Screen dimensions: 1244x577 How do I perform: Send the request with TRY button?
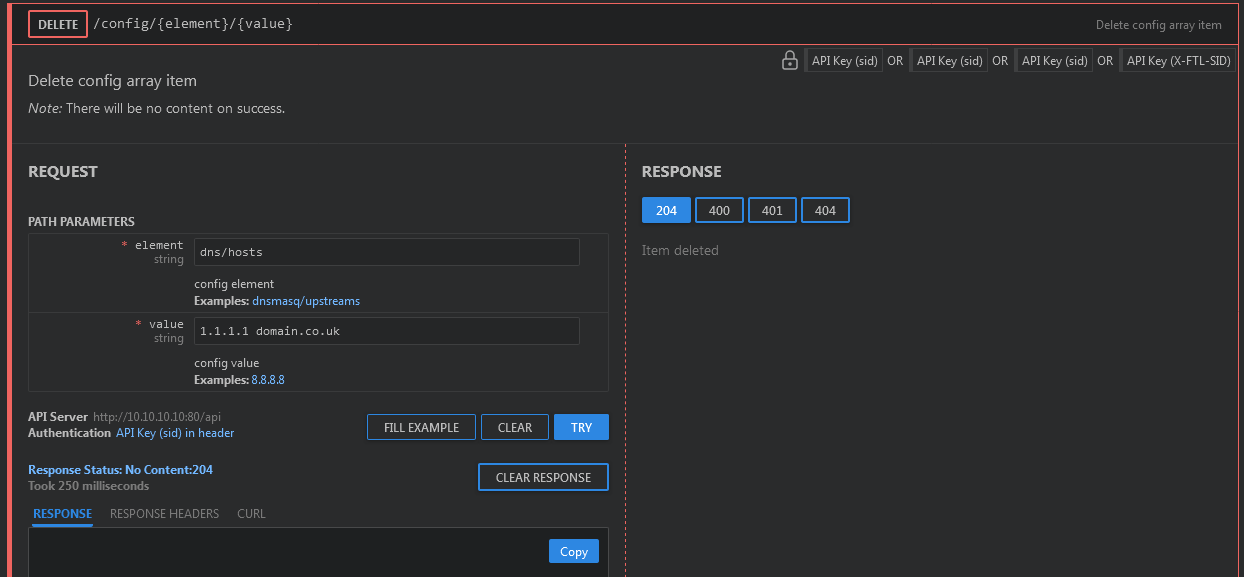tap(581, 427)
